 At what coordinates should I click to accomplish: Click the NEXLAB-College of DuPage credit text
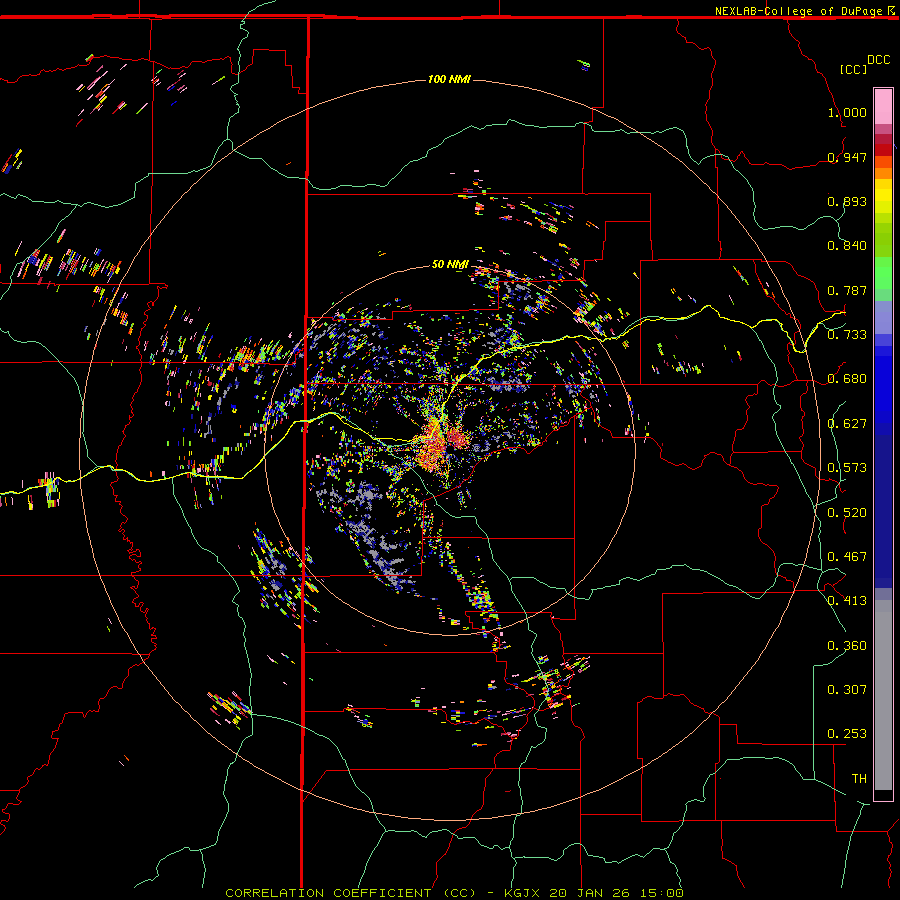pyautogui.click(x=798, y=11)
